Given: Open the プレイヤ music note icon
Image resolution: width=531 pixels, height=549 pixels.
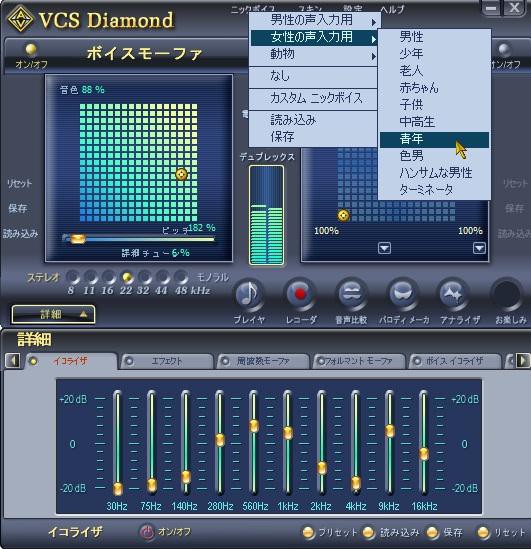Looking at the screenshot, I should [249, 294].
